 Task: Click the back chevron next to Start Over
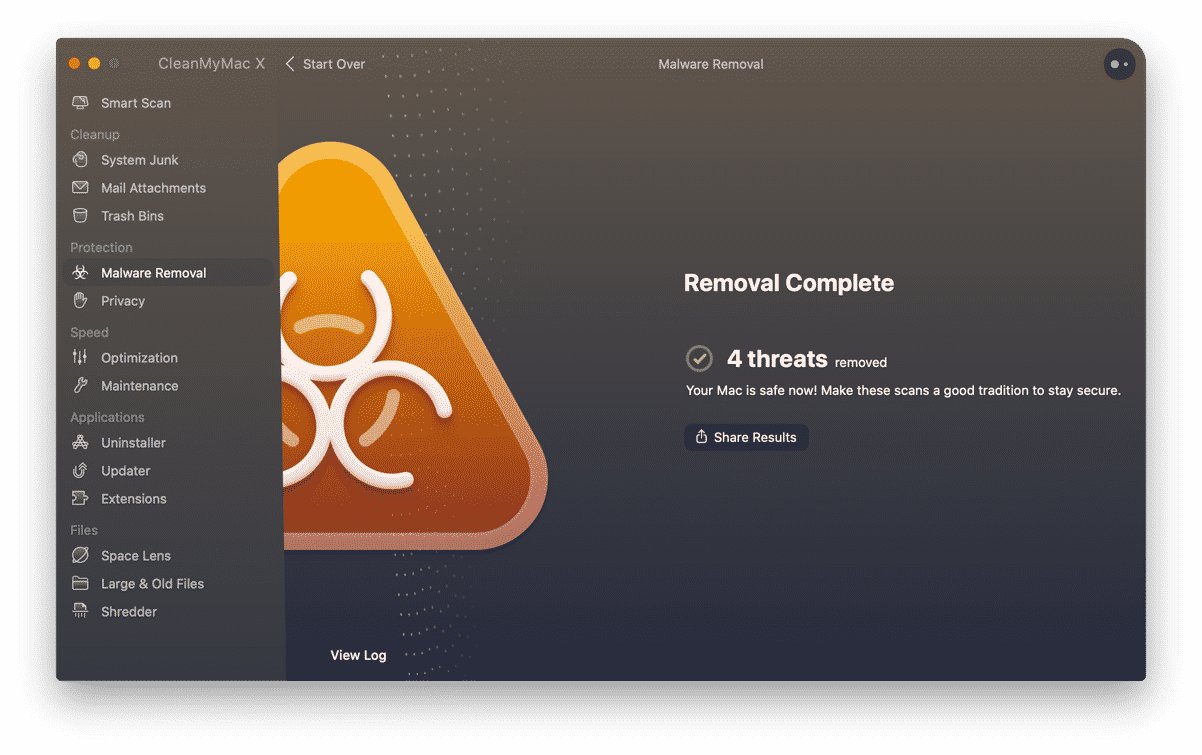(290, 64)
